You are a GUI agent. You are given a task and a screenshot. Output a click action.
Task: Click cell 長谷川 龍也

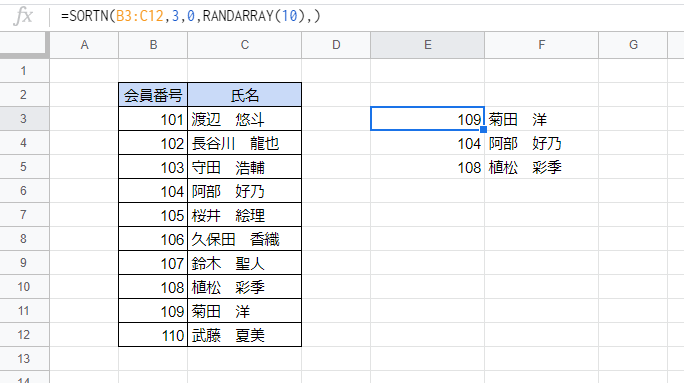[245, 143]
